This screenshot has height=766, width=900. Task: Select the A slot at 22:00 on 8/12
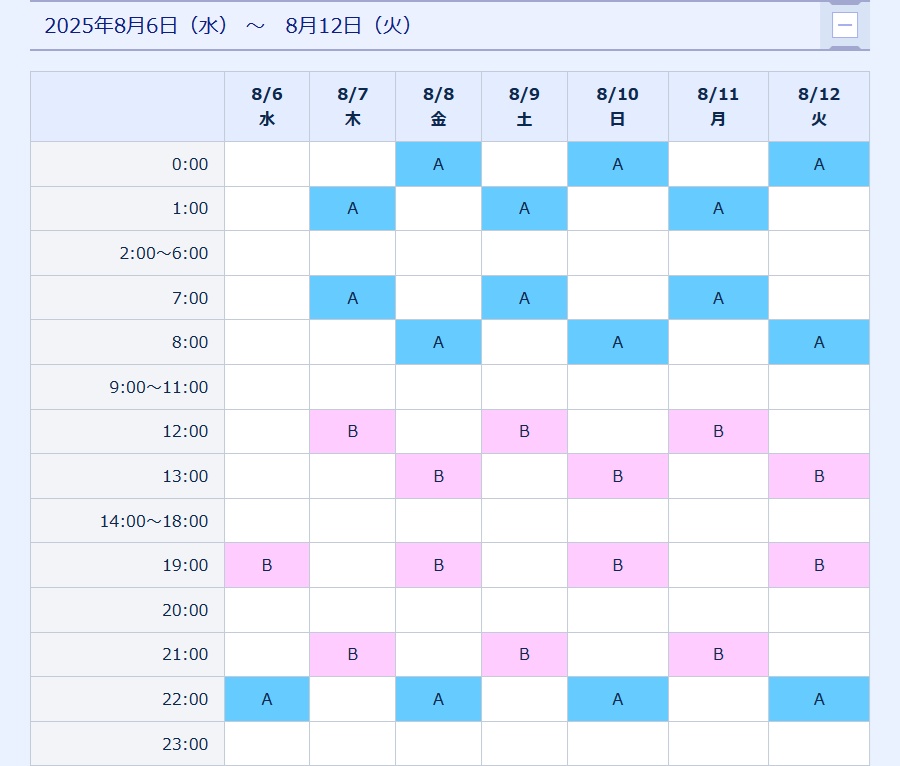tap(818, 699)
